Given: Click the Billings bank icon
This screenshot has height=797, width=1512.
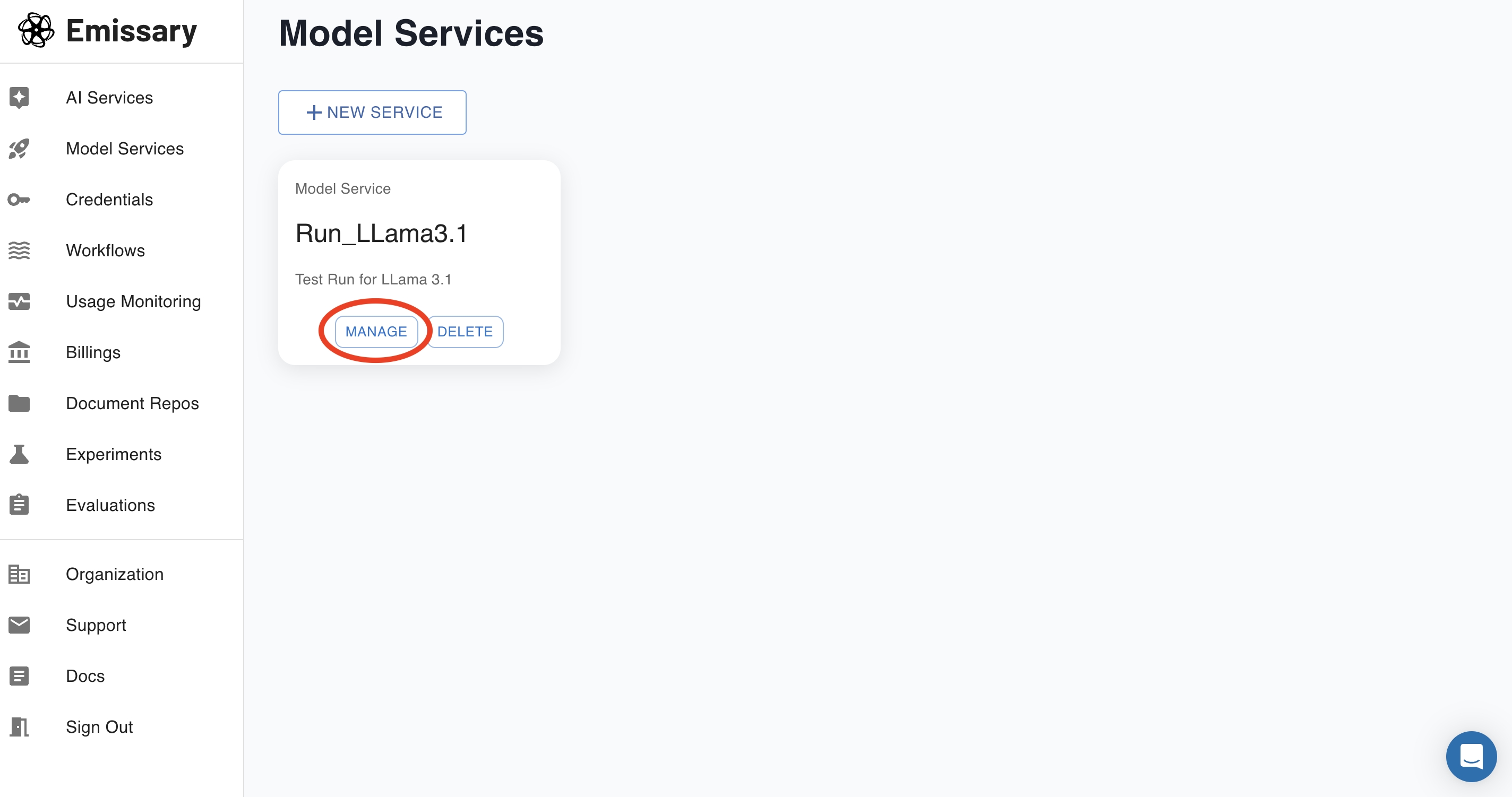Looking at the screenshot, I should coord(19,352).
